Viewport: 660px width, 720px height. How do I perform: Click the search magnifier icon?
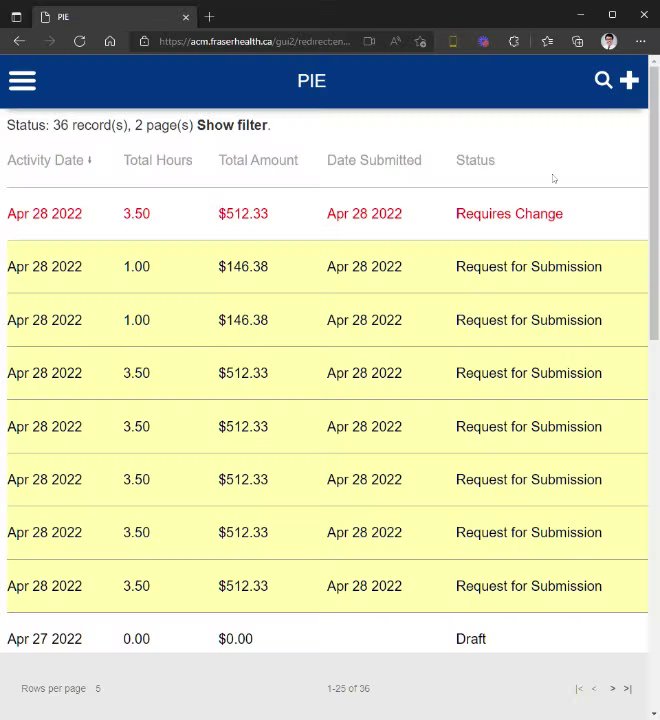point(603,80)
